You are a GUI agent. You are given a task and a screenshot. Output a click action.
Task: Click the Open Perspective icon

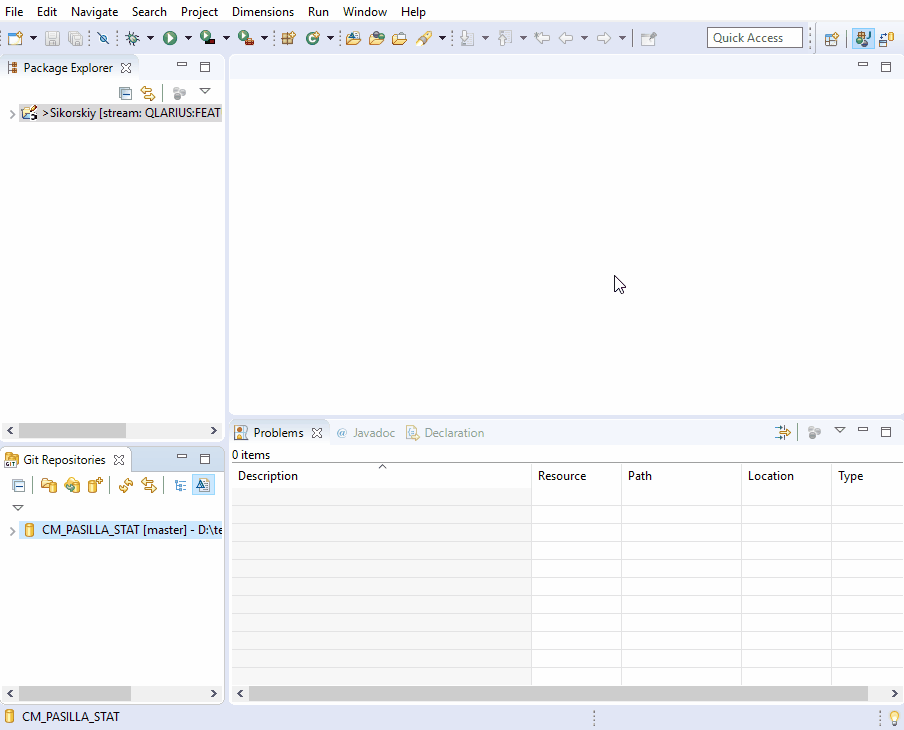click(x=831, y=39)
